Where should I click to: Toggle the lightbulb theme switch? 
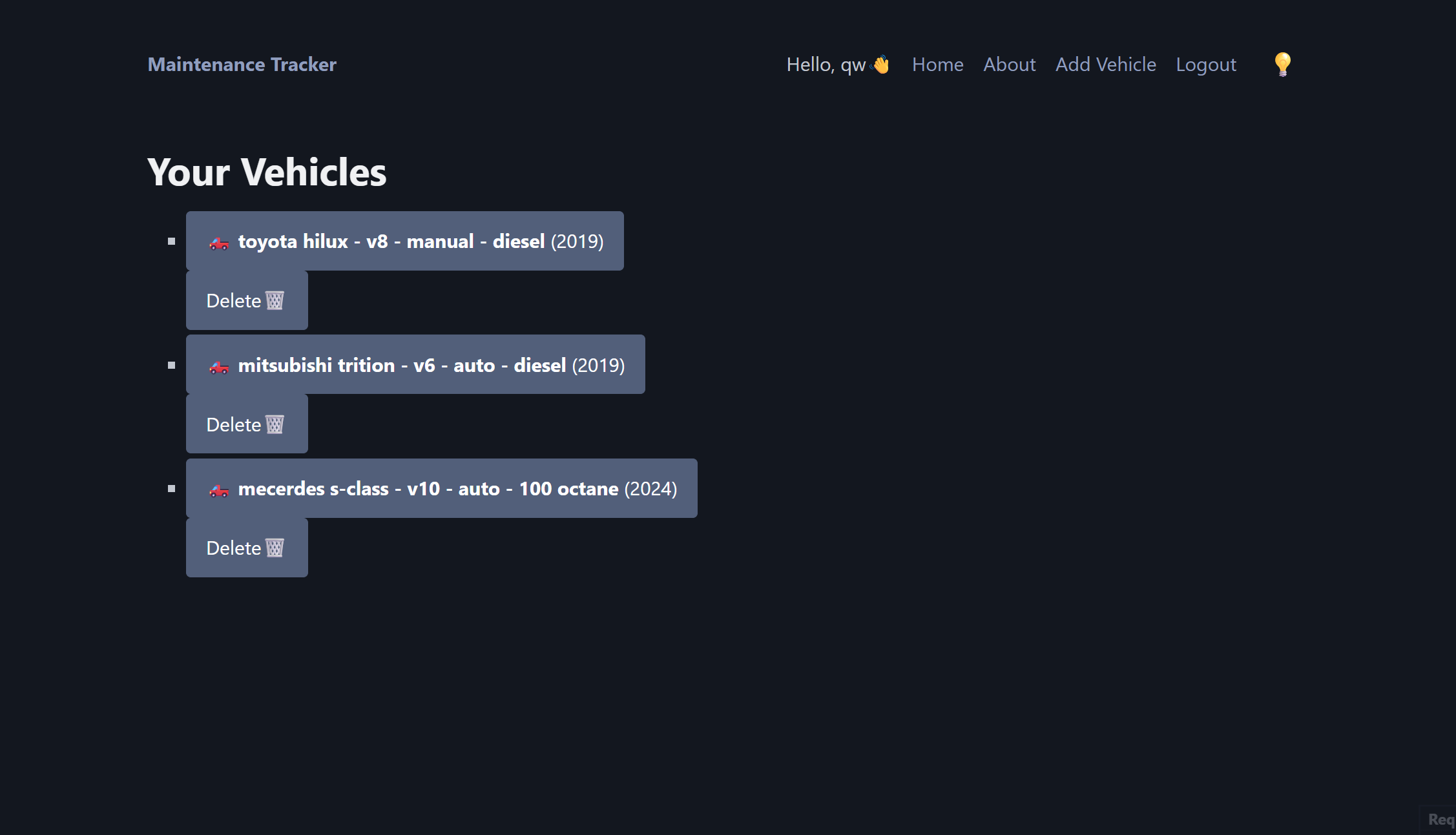[x=1282, y=65]
